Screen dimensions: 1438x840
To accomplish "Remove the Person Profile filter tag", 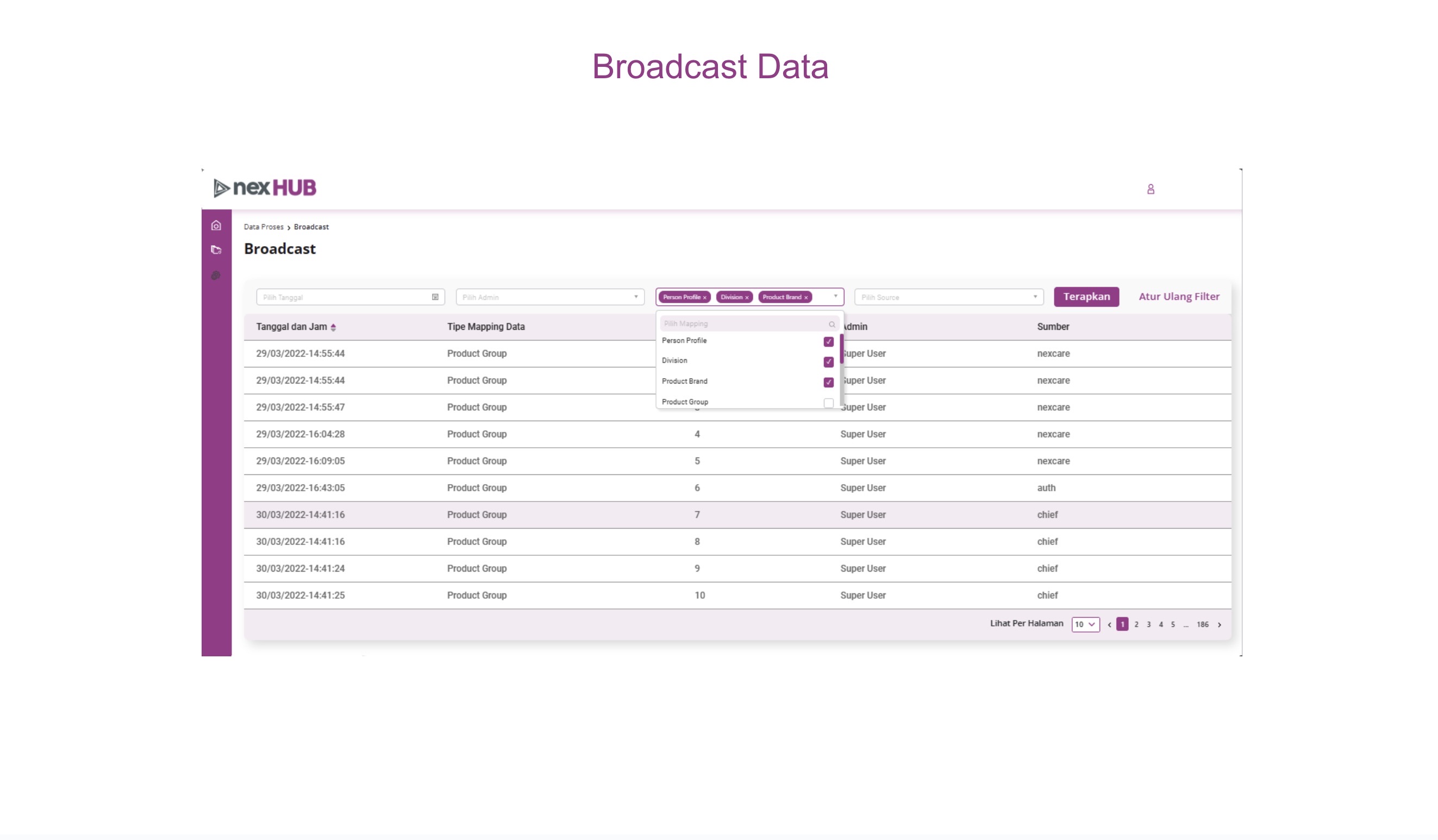I will [705, 297].
